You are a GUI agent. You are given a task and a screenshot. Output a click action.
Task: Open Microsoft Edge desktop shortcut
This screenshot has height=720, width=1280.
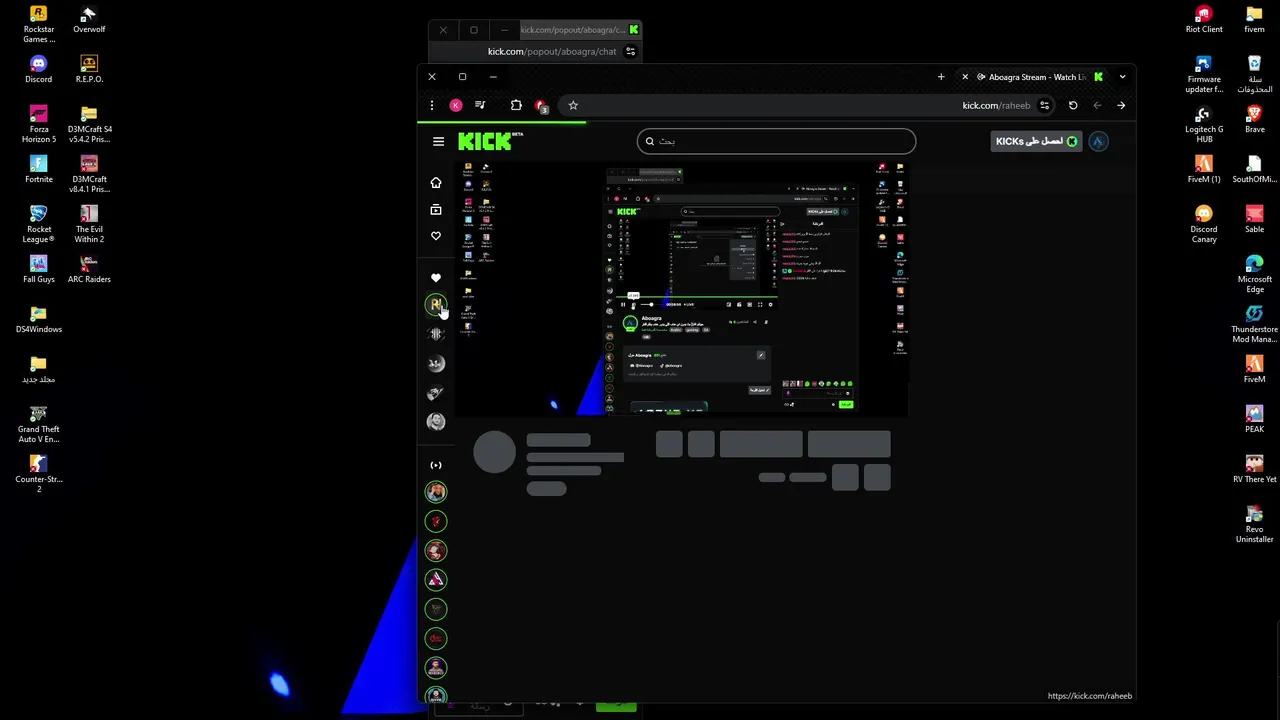click(1254, 275)
